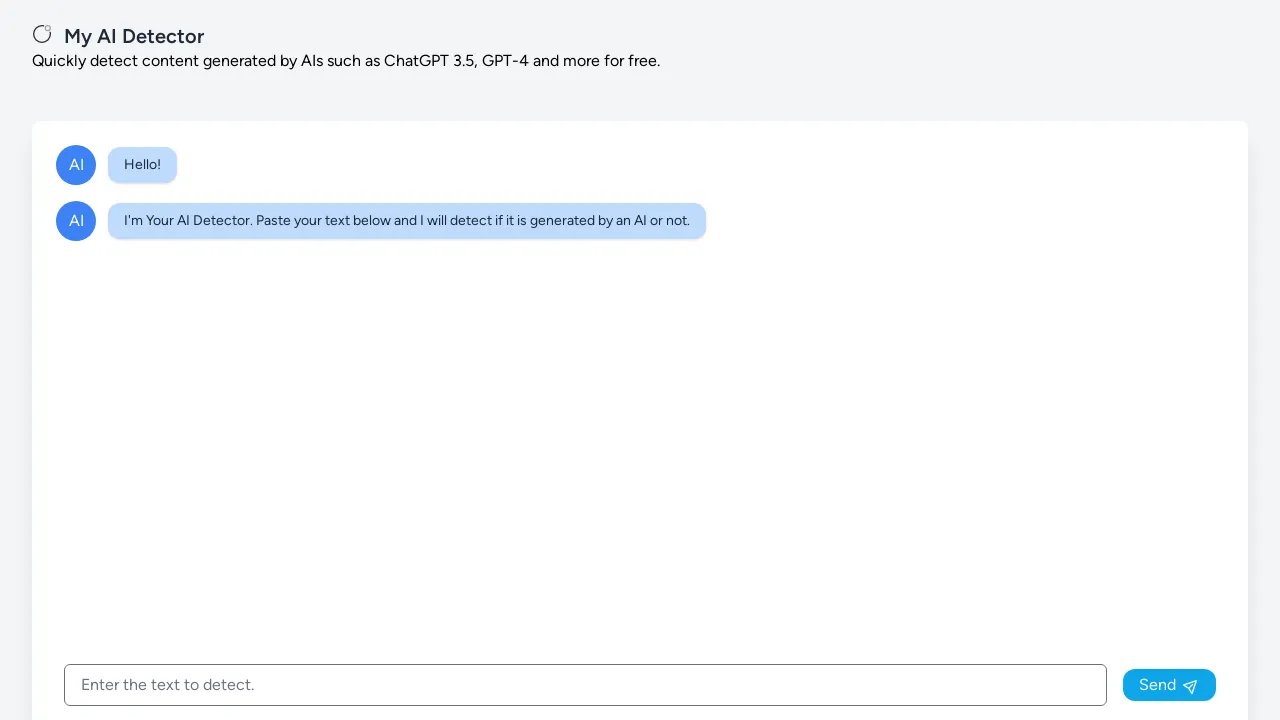Click the Hello chat bubble

(142, 164)
